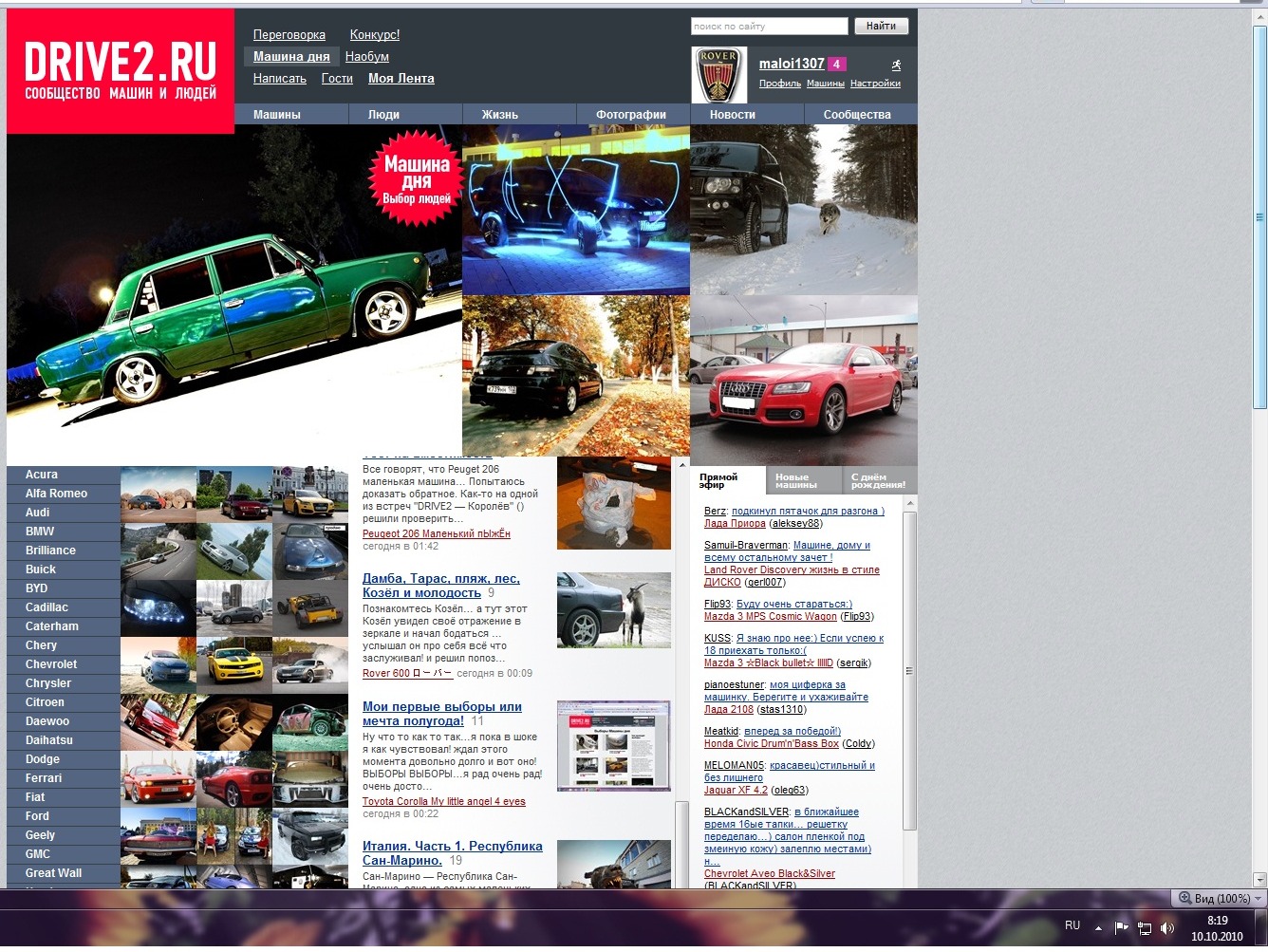Open the Люди navigation tab

[x=383, y=115]
